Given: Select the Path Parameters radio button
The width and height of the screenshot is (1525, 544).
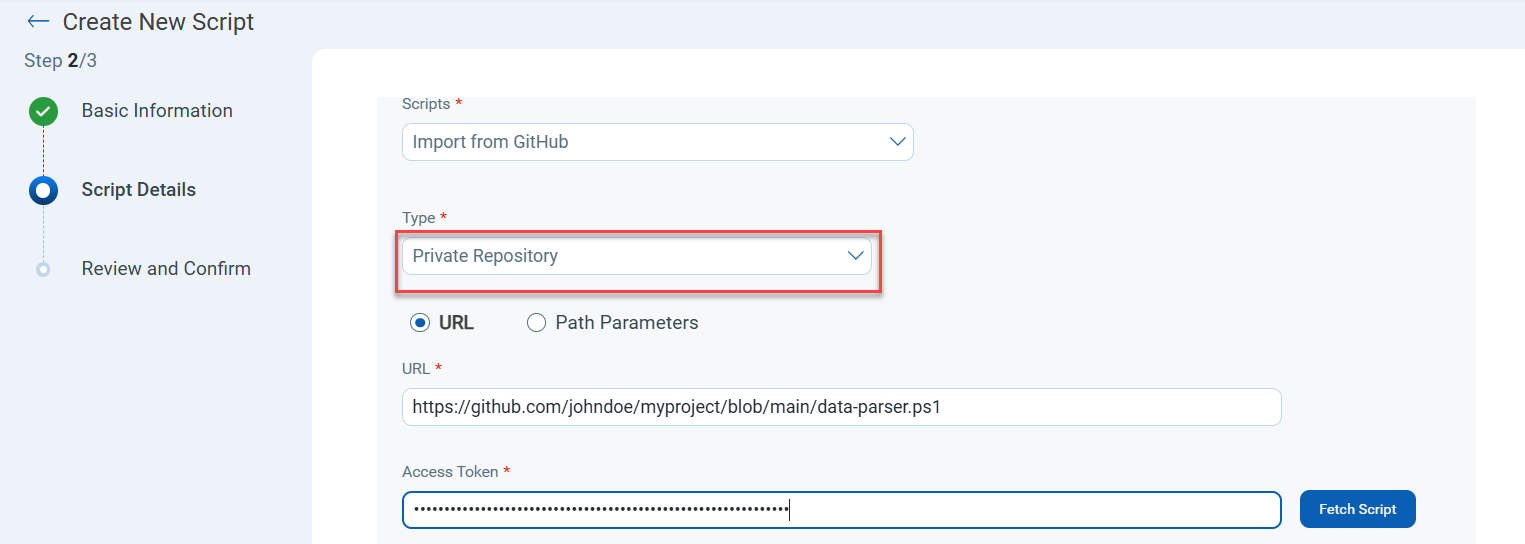Looking at the screenshot, I should click(x=537, y=323).
